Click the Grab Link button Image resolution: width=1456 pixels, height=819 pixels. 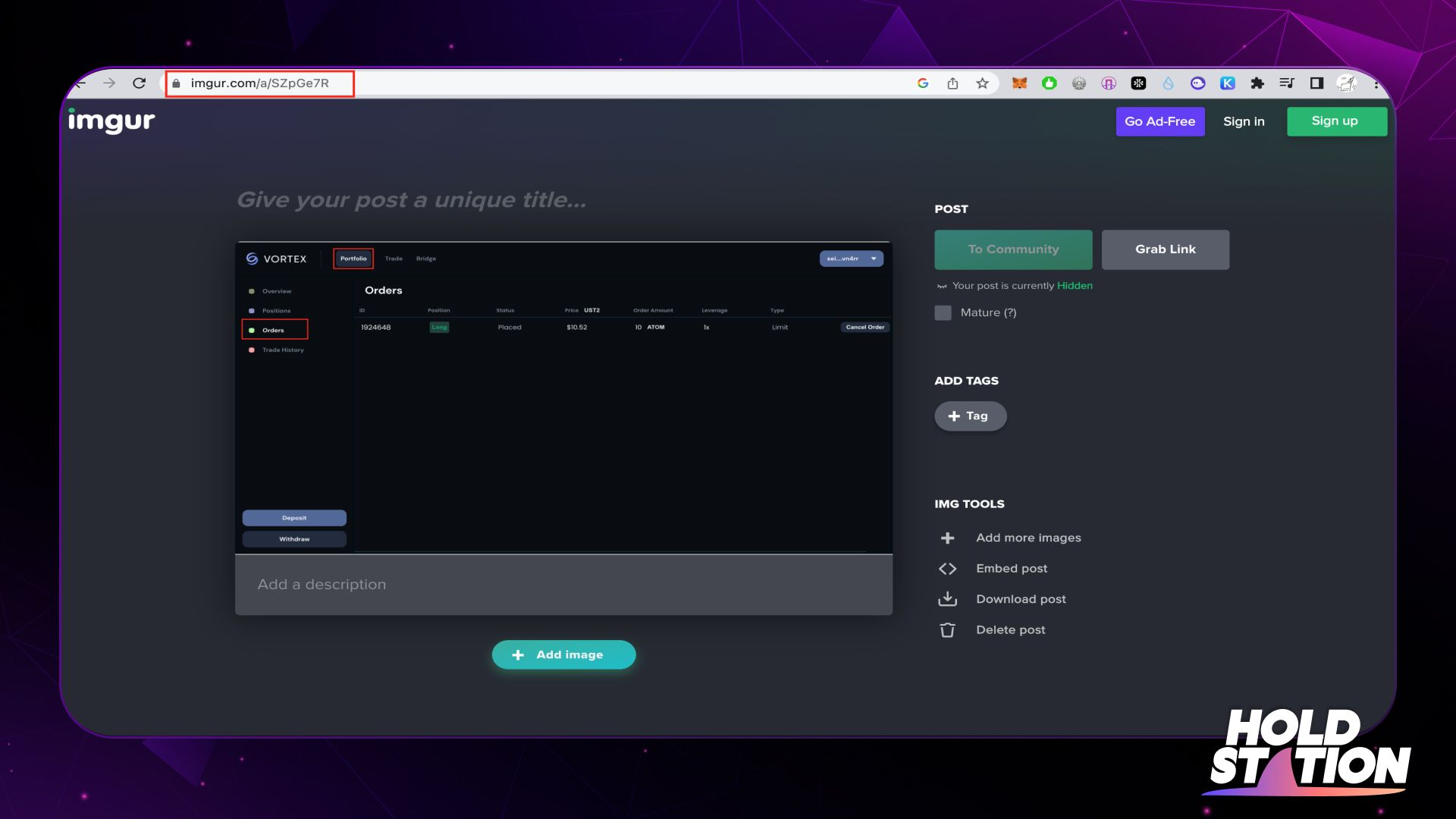pyautogui.click(x=1166, y=249)
